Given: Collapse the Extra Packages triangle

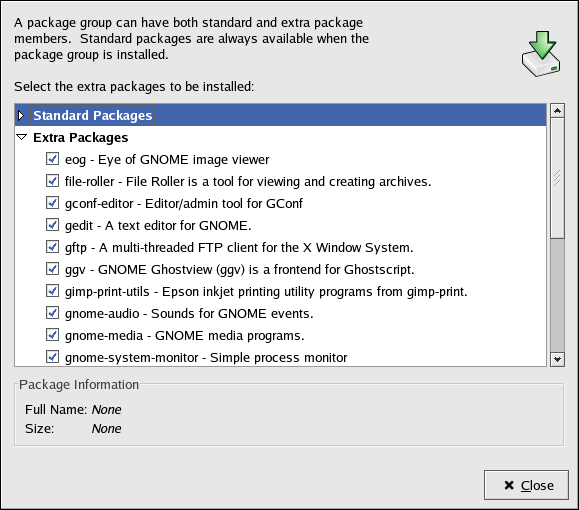Looking at the screenshot, I should (x=22, y=137).
